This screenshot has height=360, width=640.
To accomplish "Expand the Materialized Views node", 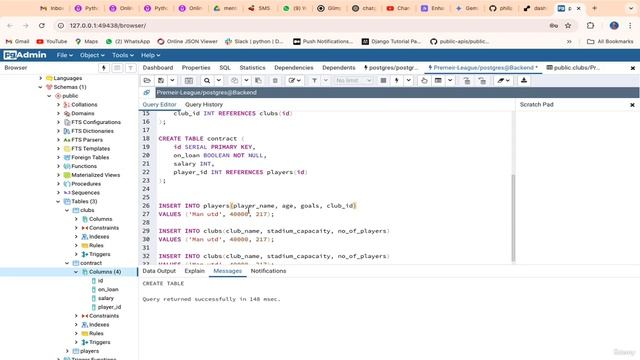I will click(58, 175).
